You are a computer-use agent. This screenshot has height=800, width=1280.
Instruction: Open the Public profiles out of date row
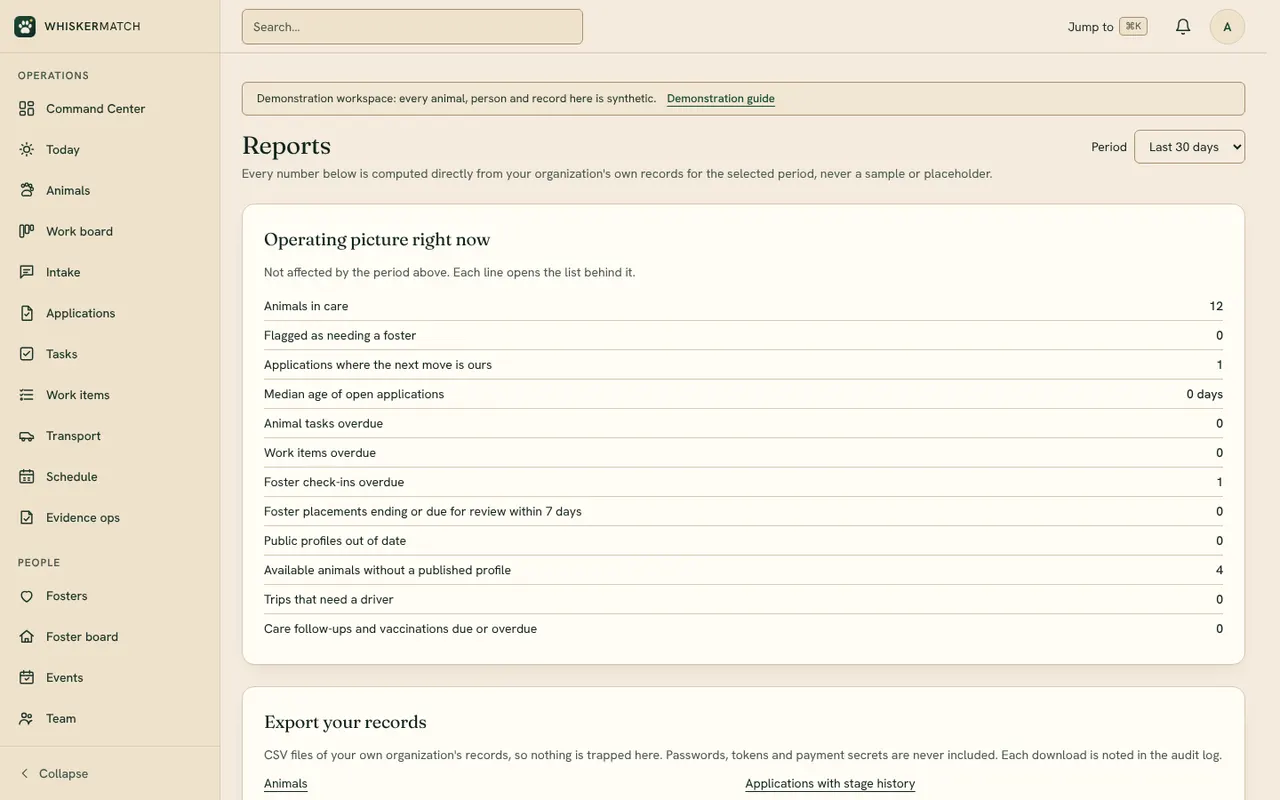pyautogui.click(x=743, y=541)
